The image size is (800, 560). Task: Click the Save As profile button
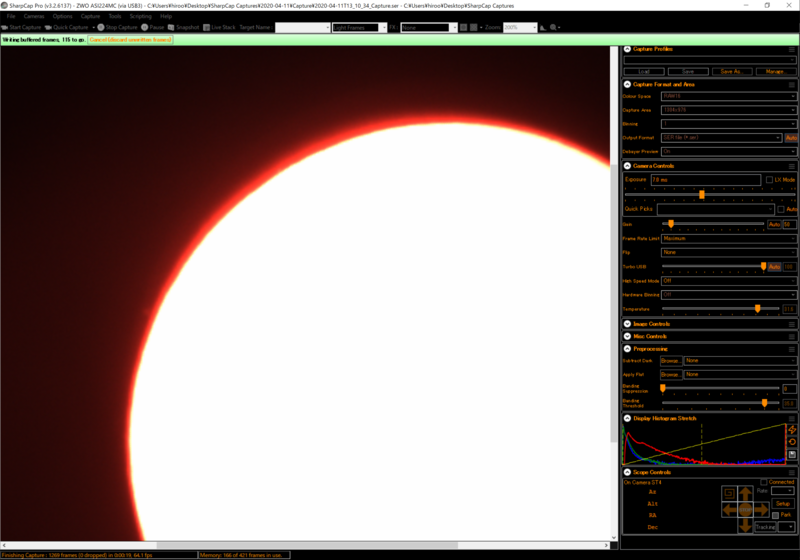click(732, 71)
